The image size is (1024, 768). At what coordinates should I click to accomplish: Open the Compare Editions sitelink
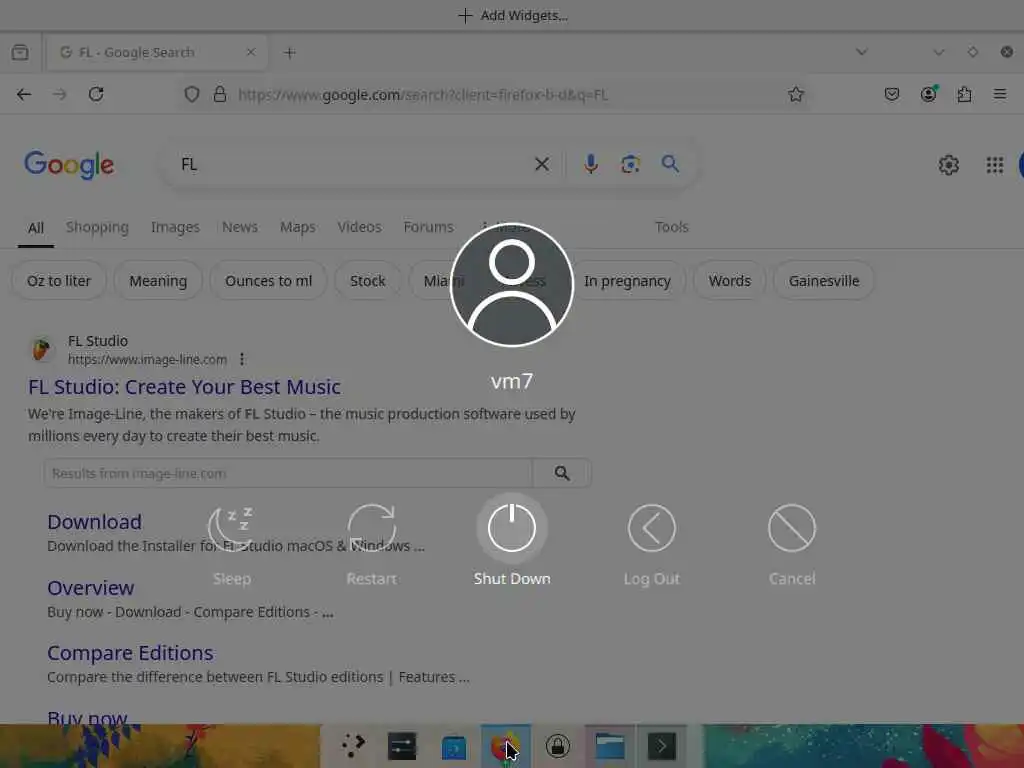tap(130, 653)
